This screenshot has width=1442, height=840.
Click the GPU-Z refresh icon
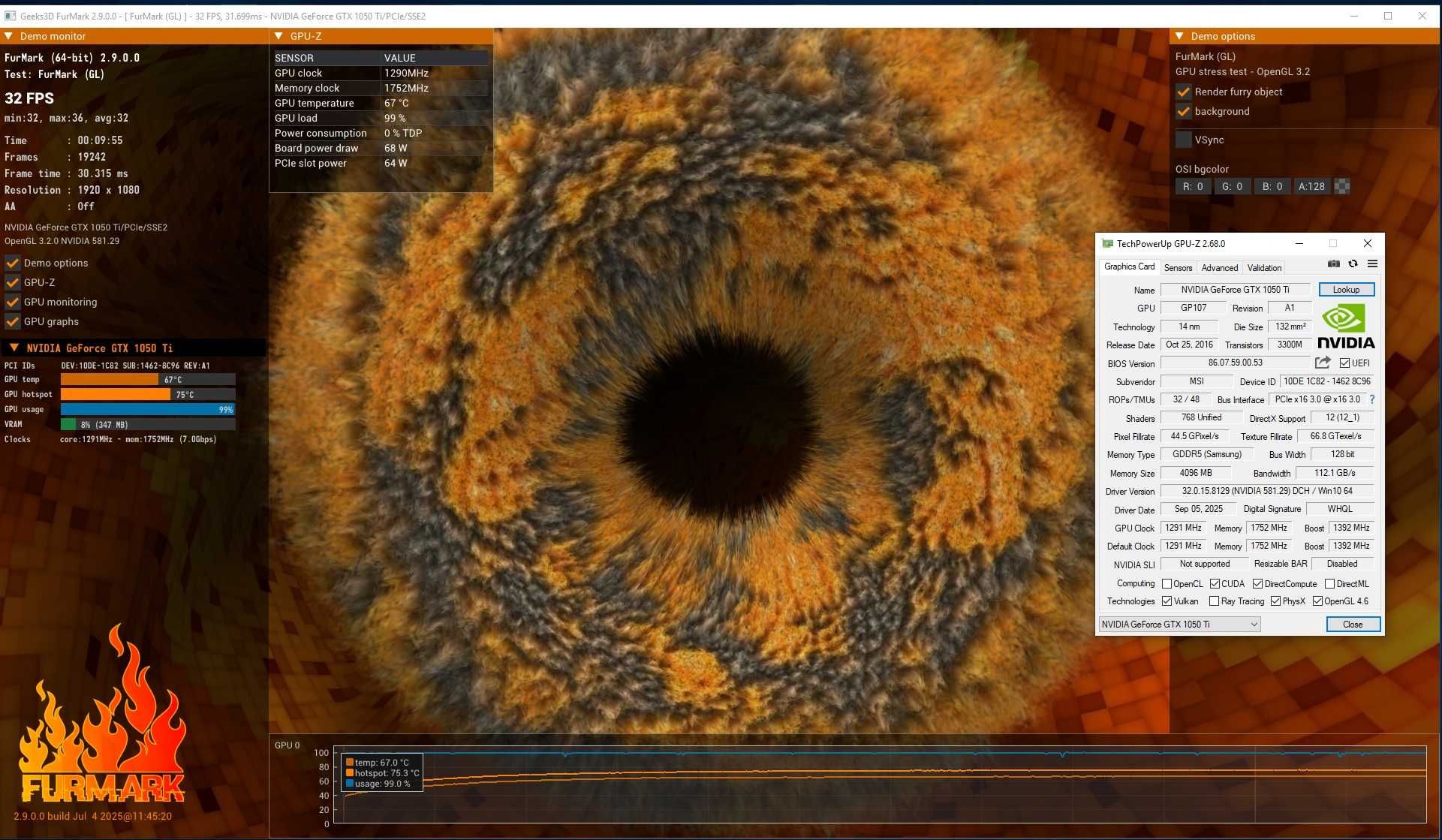(1353, 264)
